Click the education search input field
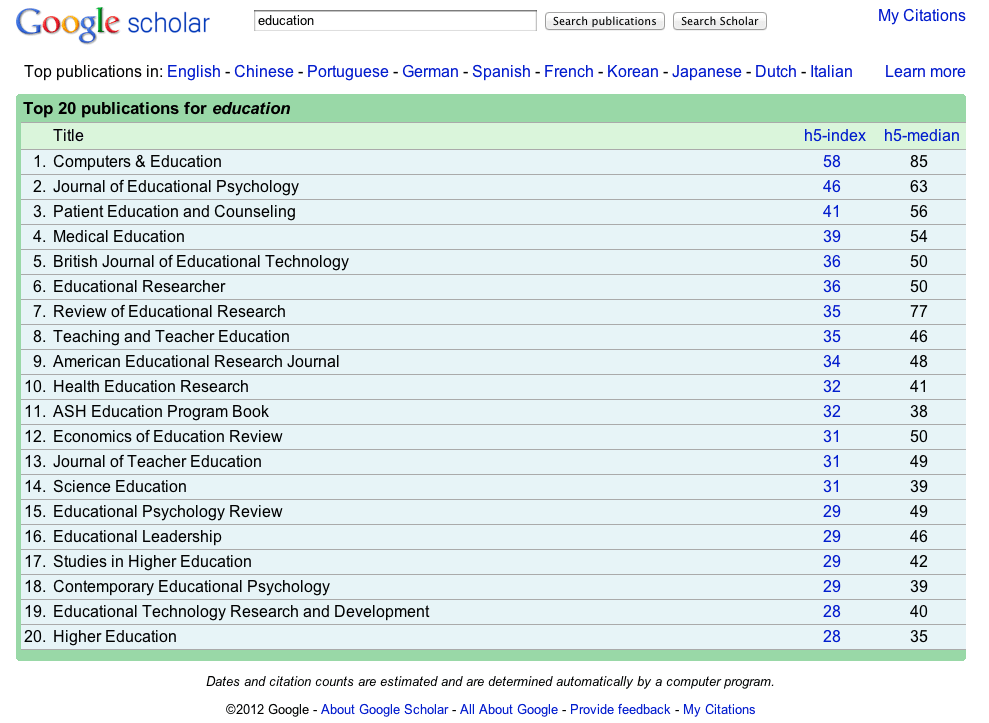The width and height of the screenshot is (989, 723). [x=394, y=19]
